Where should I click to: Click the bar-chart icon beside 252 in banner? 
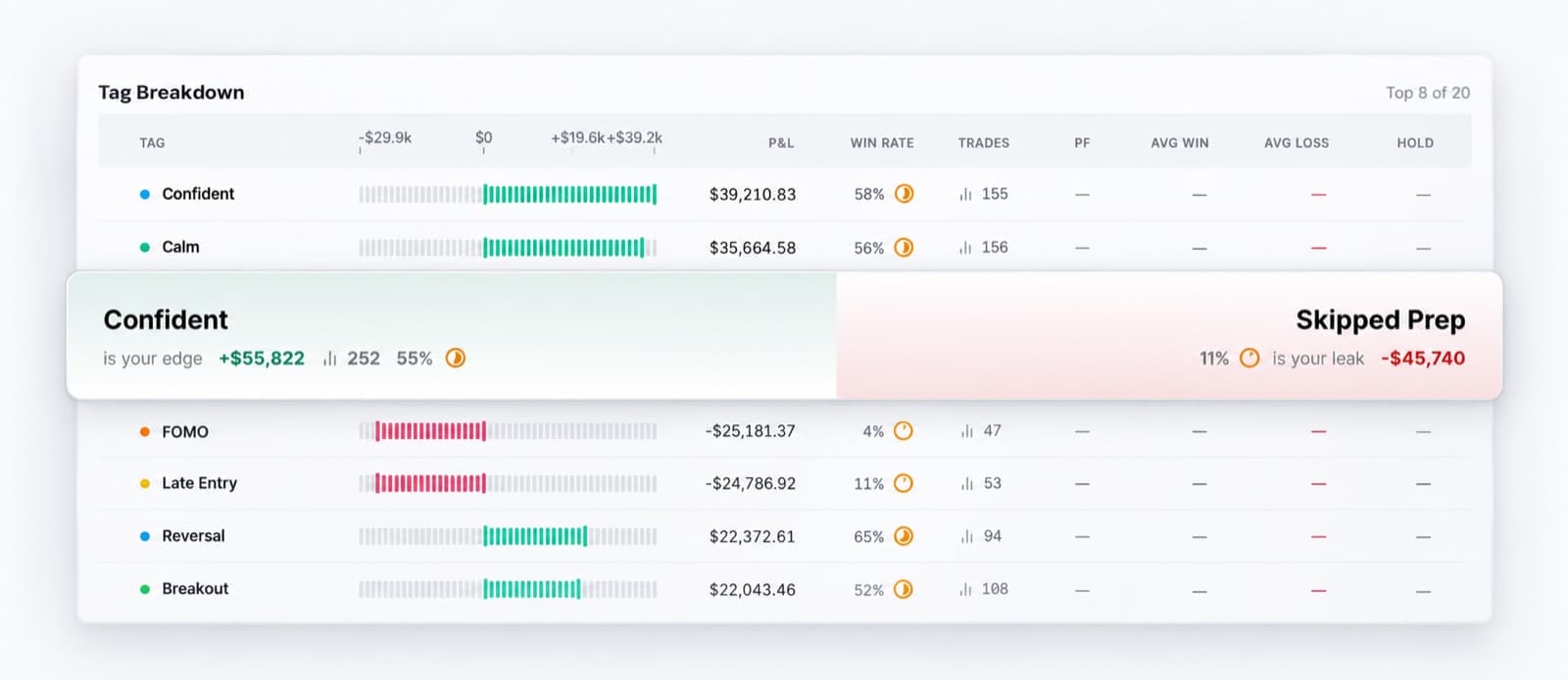click(x=329, y=359)
